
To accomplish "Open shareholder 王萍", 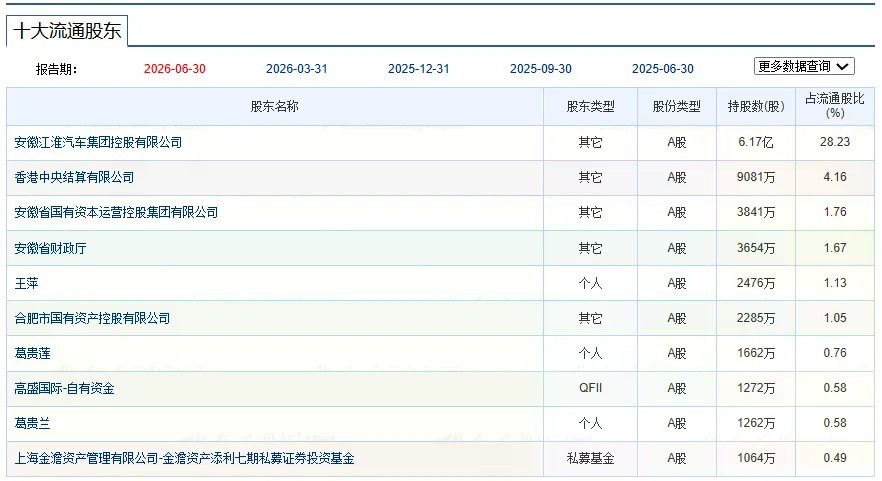I will tap(26, 283).
